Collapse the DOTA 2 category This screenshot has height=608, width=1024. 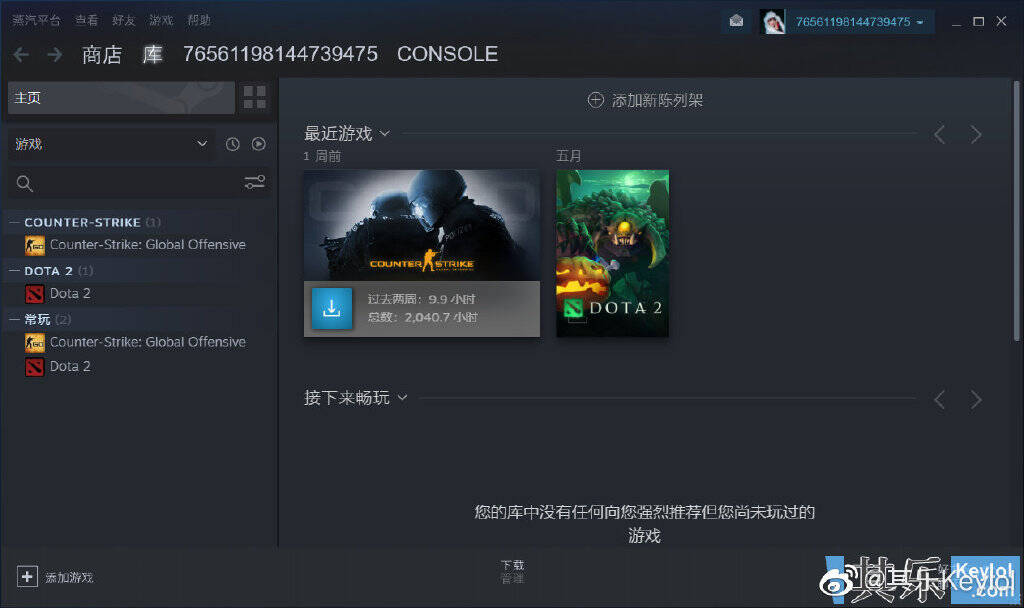tap(14, 270)
